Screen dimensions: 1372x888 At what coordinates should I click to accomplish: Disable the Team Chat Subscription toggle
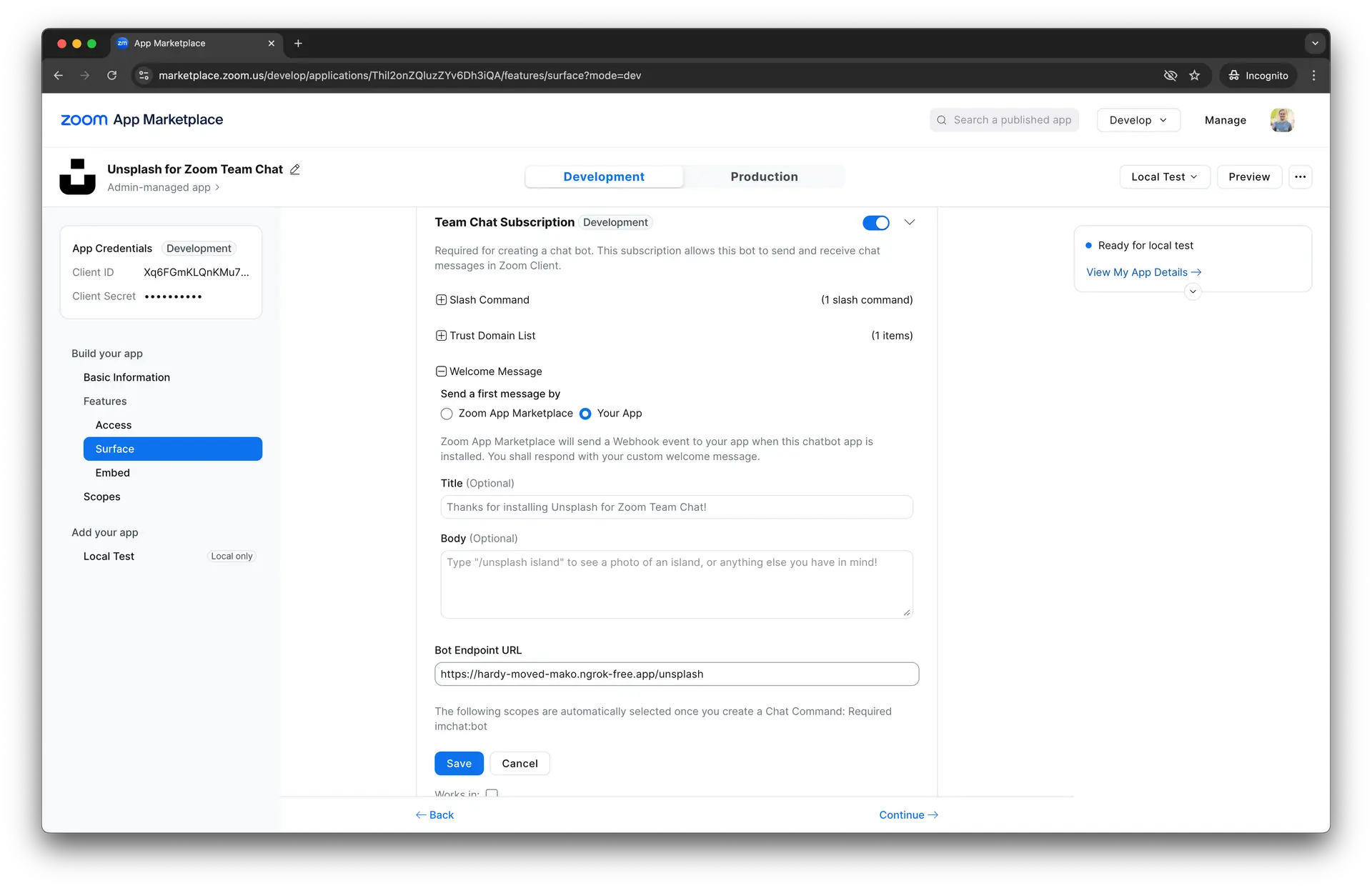tap(875, 222)
